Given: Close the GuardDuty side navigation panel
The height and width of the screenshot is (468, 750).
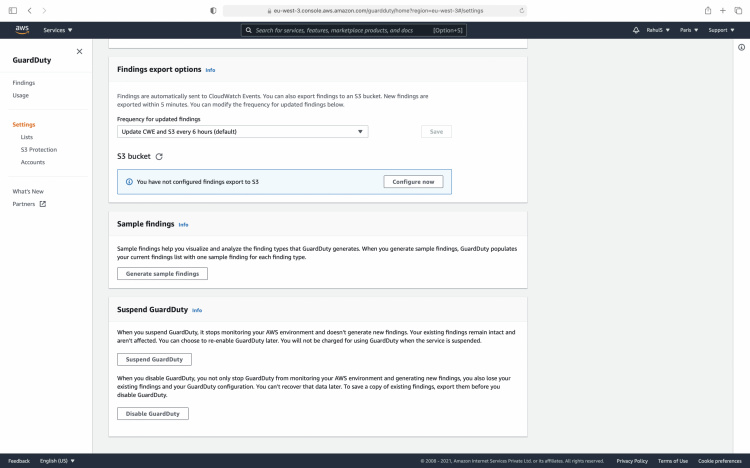Looking at the screenshot, I should (x=80, y=51).
